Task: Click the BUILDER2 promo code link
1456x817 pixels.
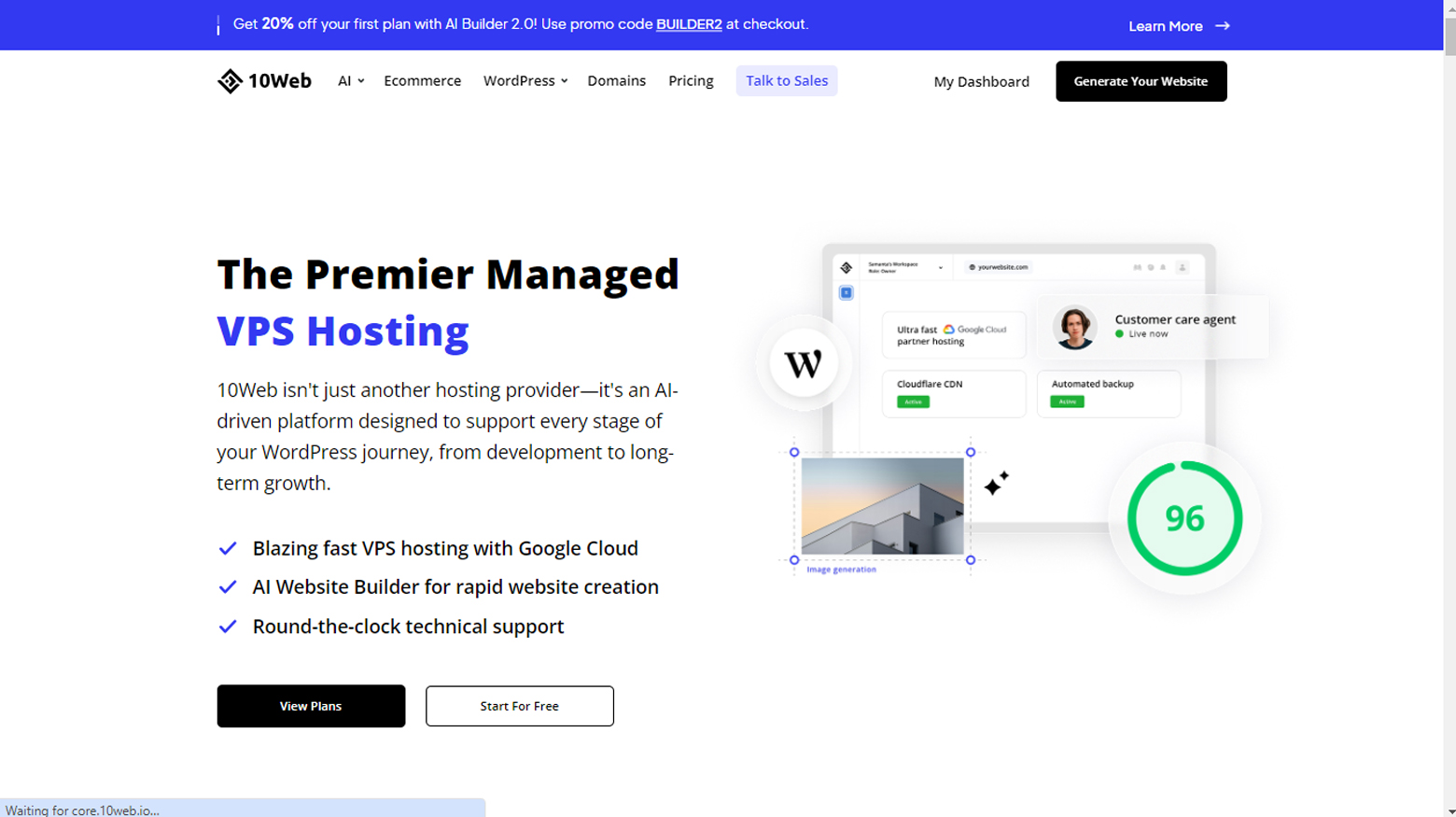Action: click(x=689, y=24)
